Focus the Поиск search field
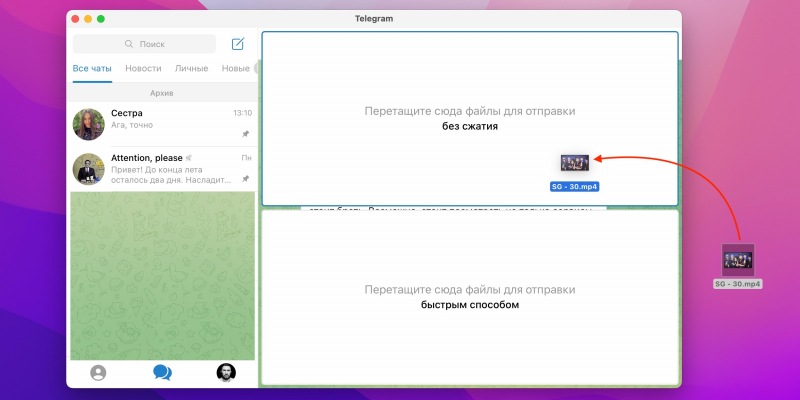 [144, 44]
